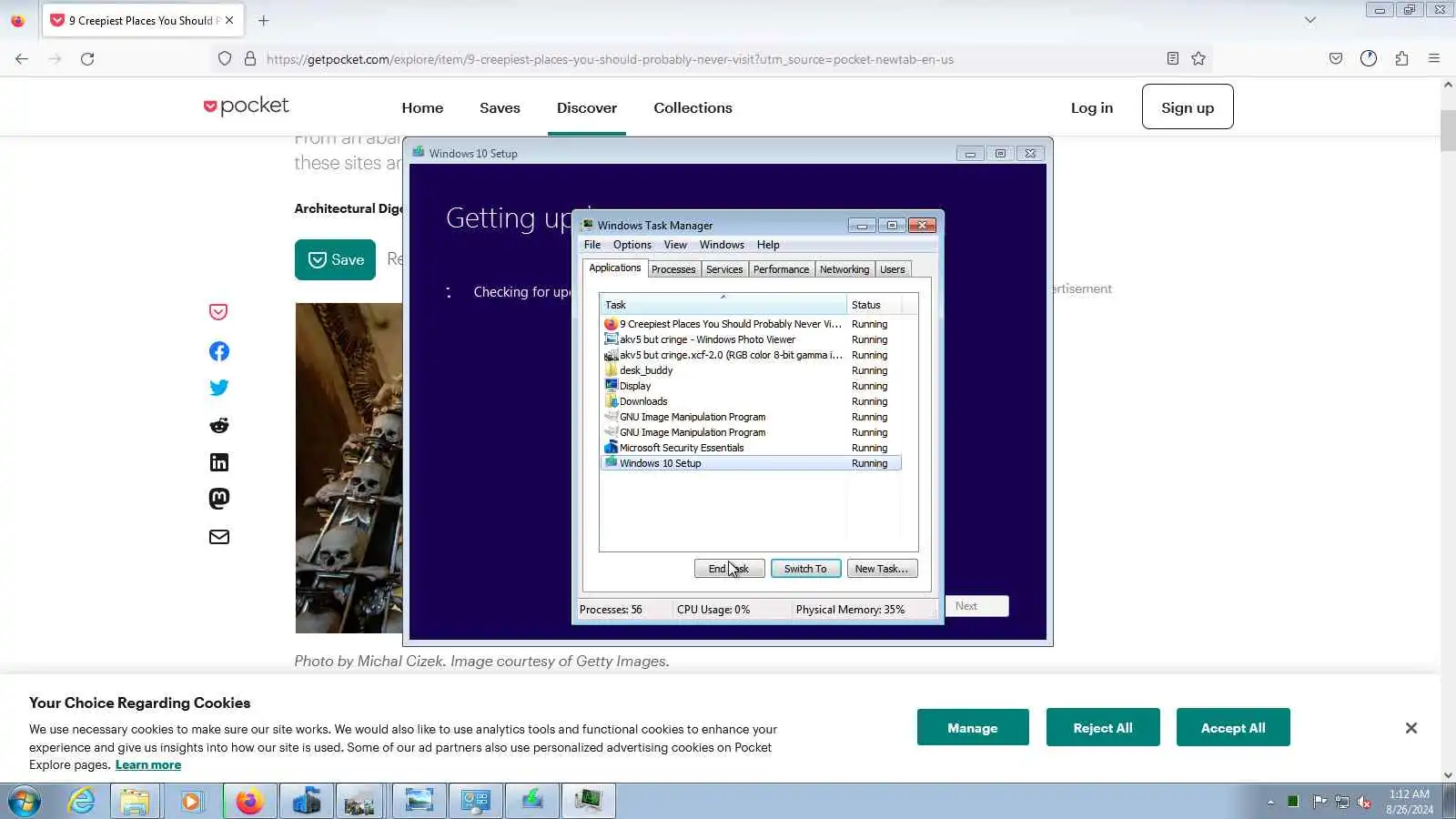Save the article with the green Save button
1456x819 pixels.
[x=335, y=259]
